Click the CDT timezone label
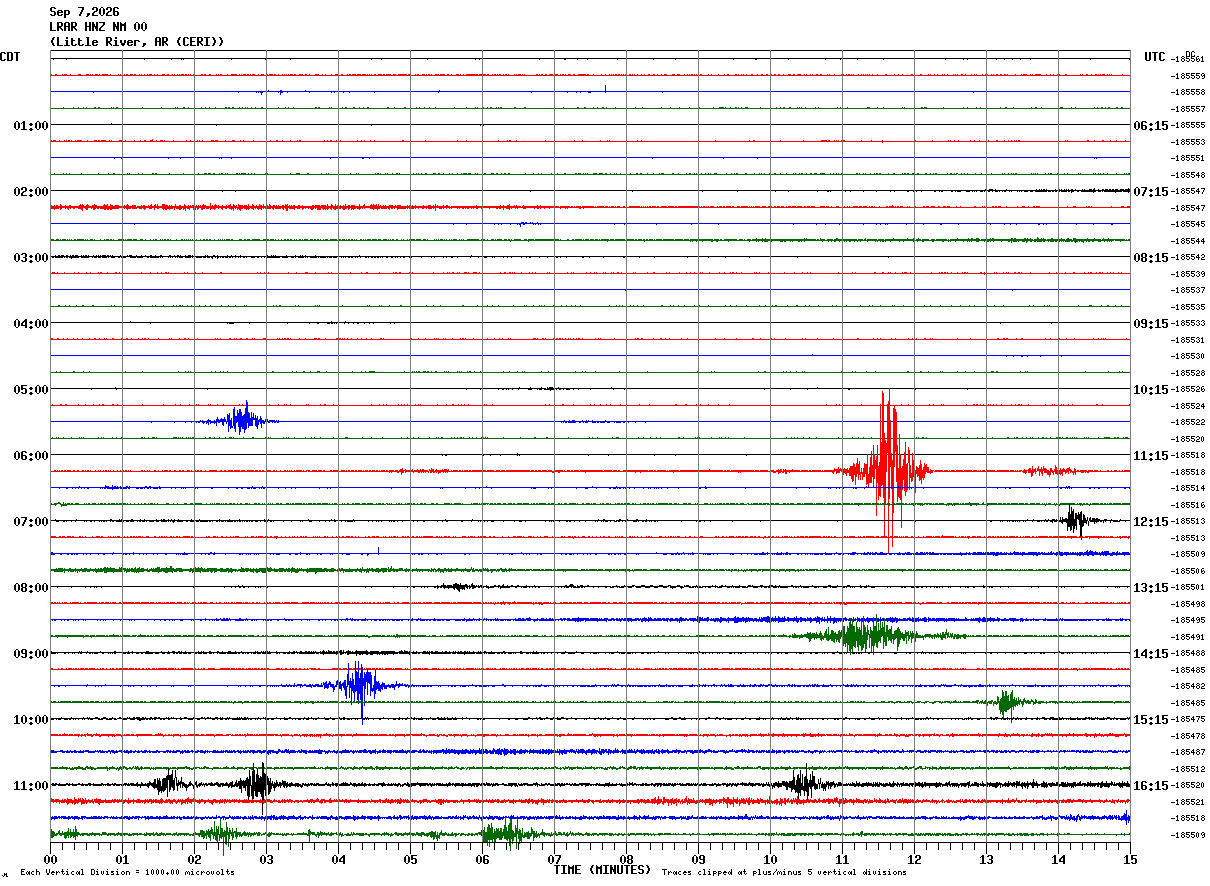This screenshot has height=886, width=1210. [10, 57]
